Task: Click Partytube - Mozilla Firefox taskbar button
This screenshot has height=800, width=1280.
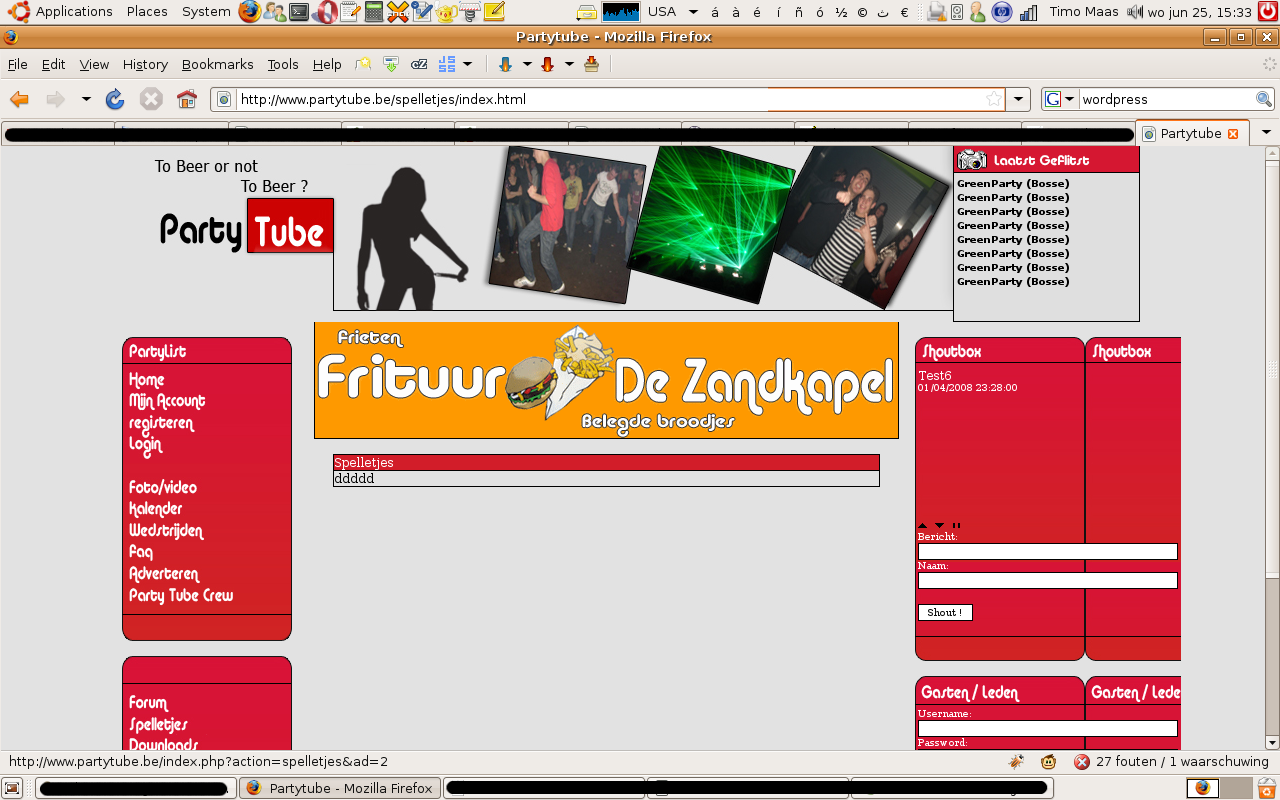Action: (x=340, y=788)
